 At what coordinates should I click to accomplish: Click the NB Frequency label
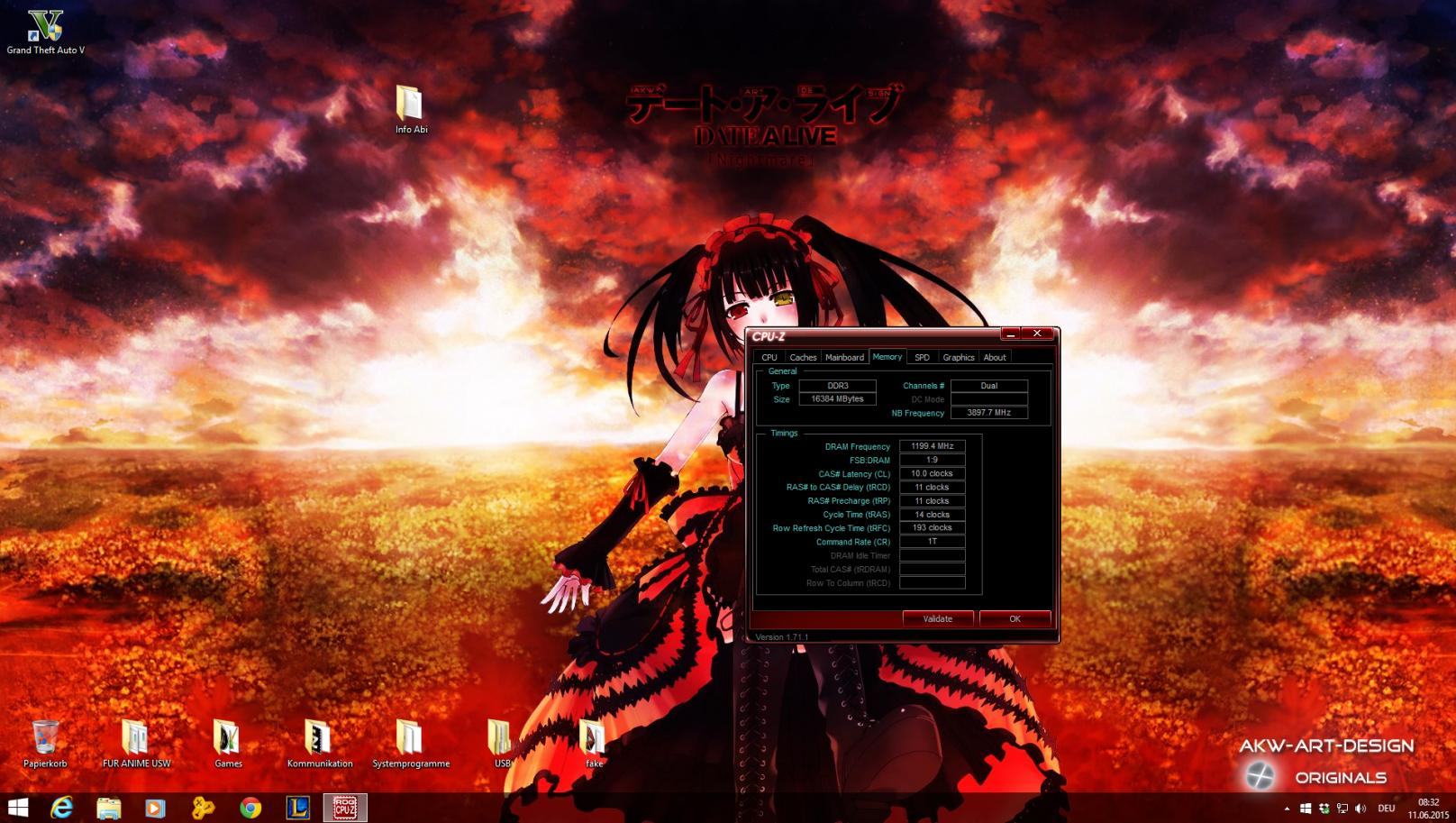pyautogui.click(x=917, y=413)
